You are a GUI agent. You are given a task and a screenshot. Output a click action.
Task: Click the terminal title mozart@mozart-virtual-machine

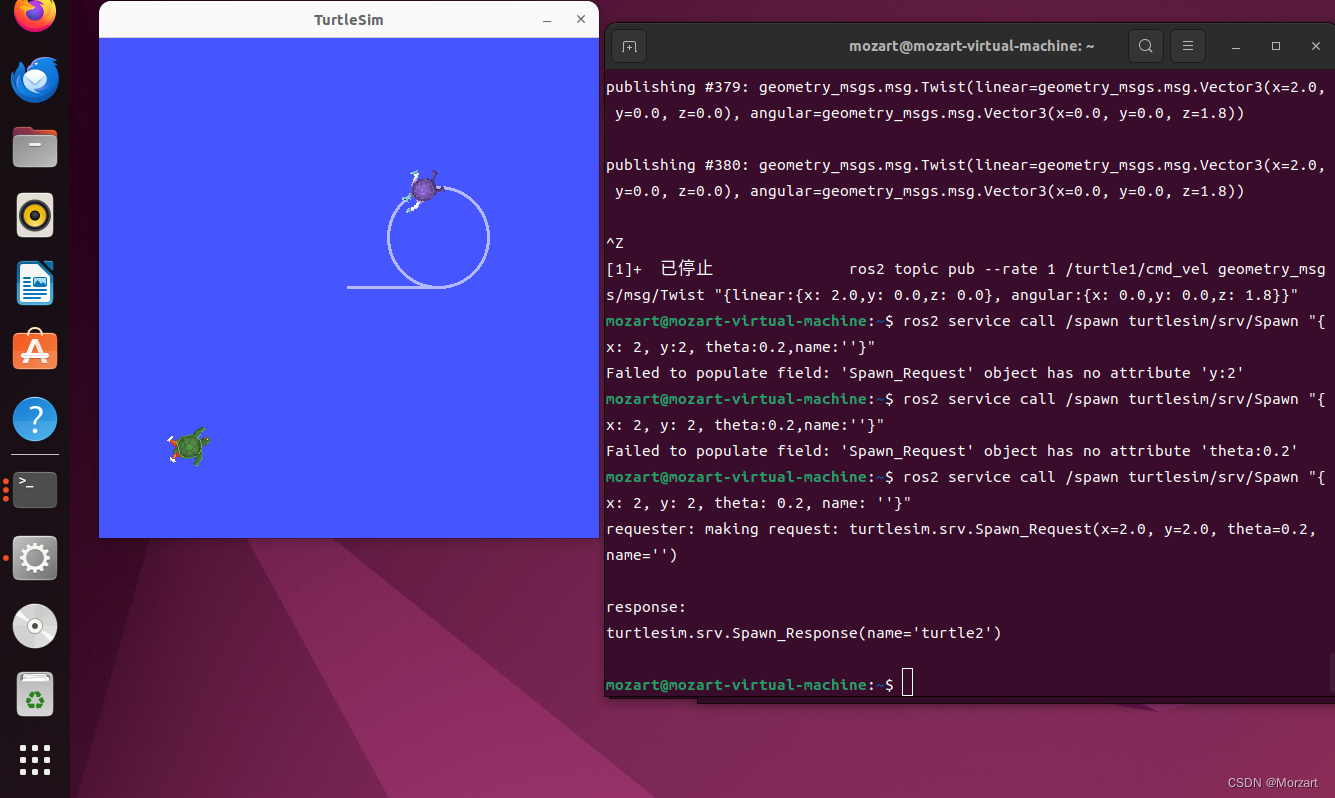pos(971,46)
